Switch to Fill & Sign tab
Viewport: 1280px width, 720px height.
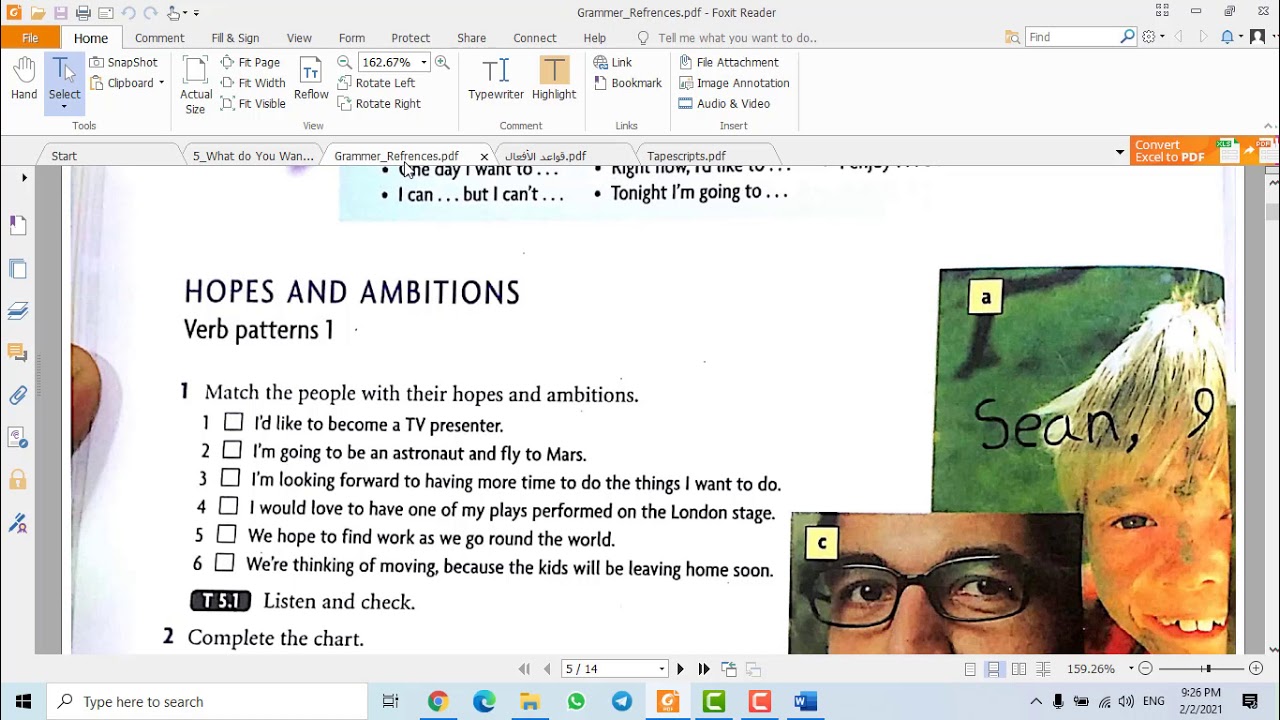coord(235,38)
